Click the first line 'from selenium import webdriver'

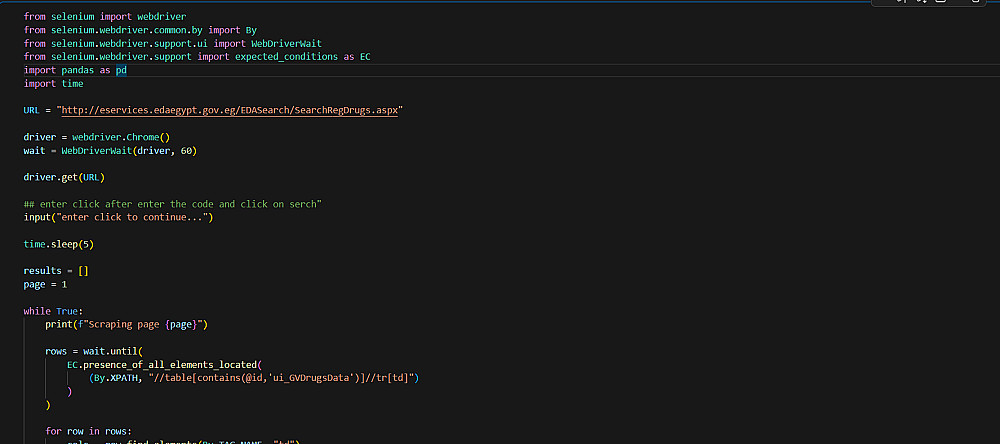pyautogui.click(x=98, y=17)
